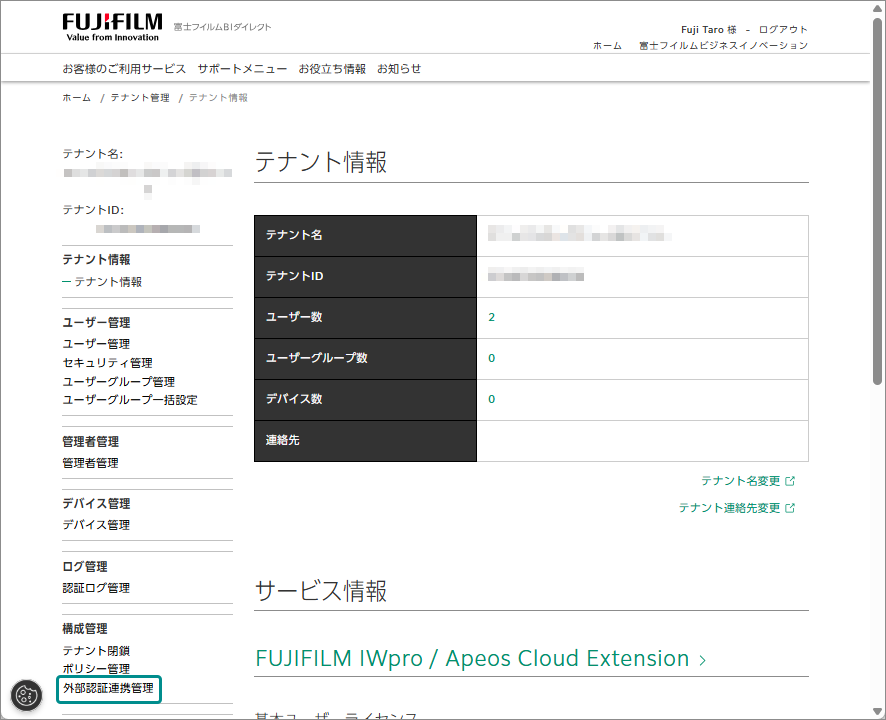Click the ユーザー数 value 2
This screenshot has height=720, width=886.
(492, 318)
